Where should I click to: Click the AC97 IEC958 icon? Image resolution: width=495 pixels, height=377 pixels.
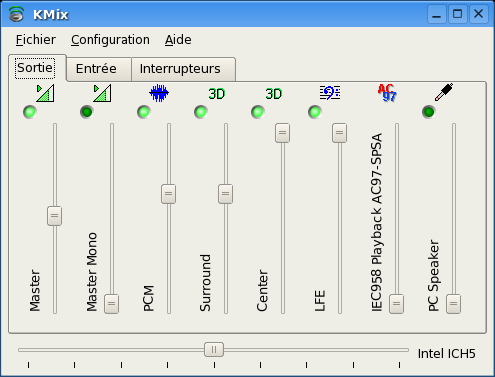point(387,93)
